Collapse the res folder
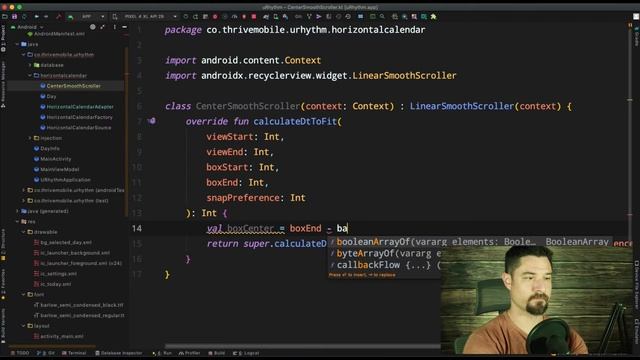This screenshot has height=360, width=640. point(17,222)
